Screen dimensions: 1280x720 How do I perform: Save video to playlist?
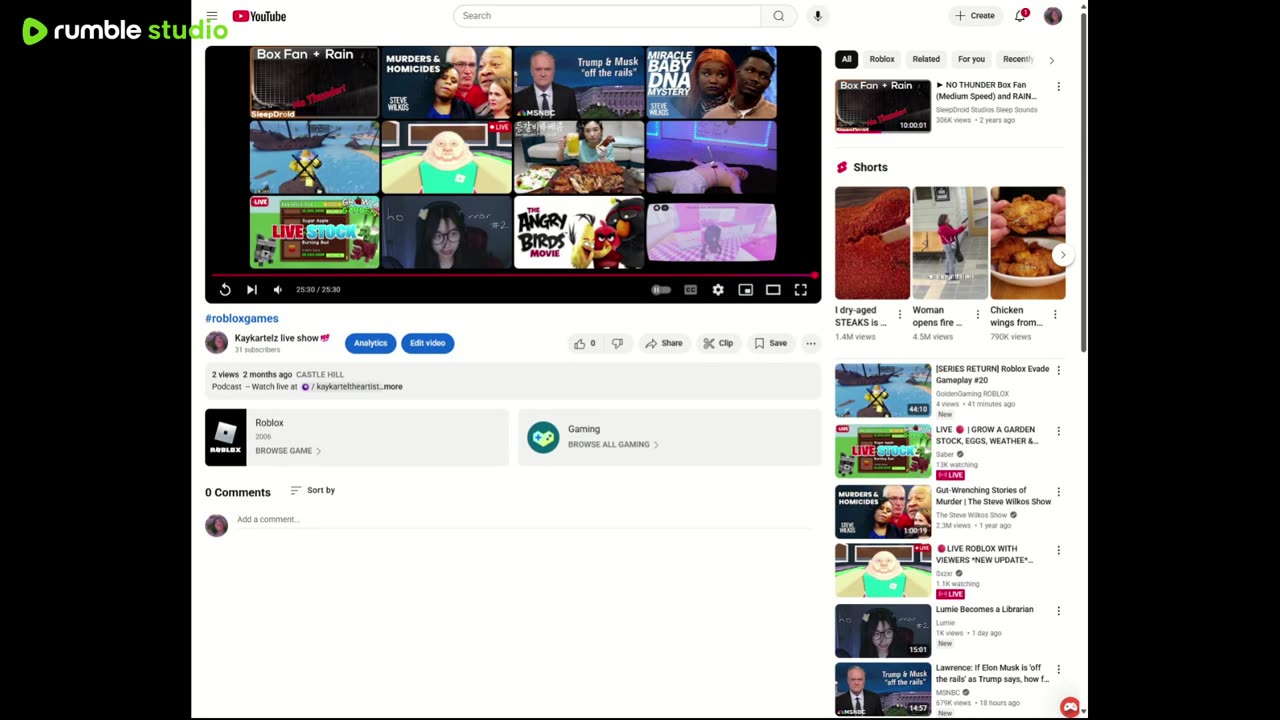770,343
